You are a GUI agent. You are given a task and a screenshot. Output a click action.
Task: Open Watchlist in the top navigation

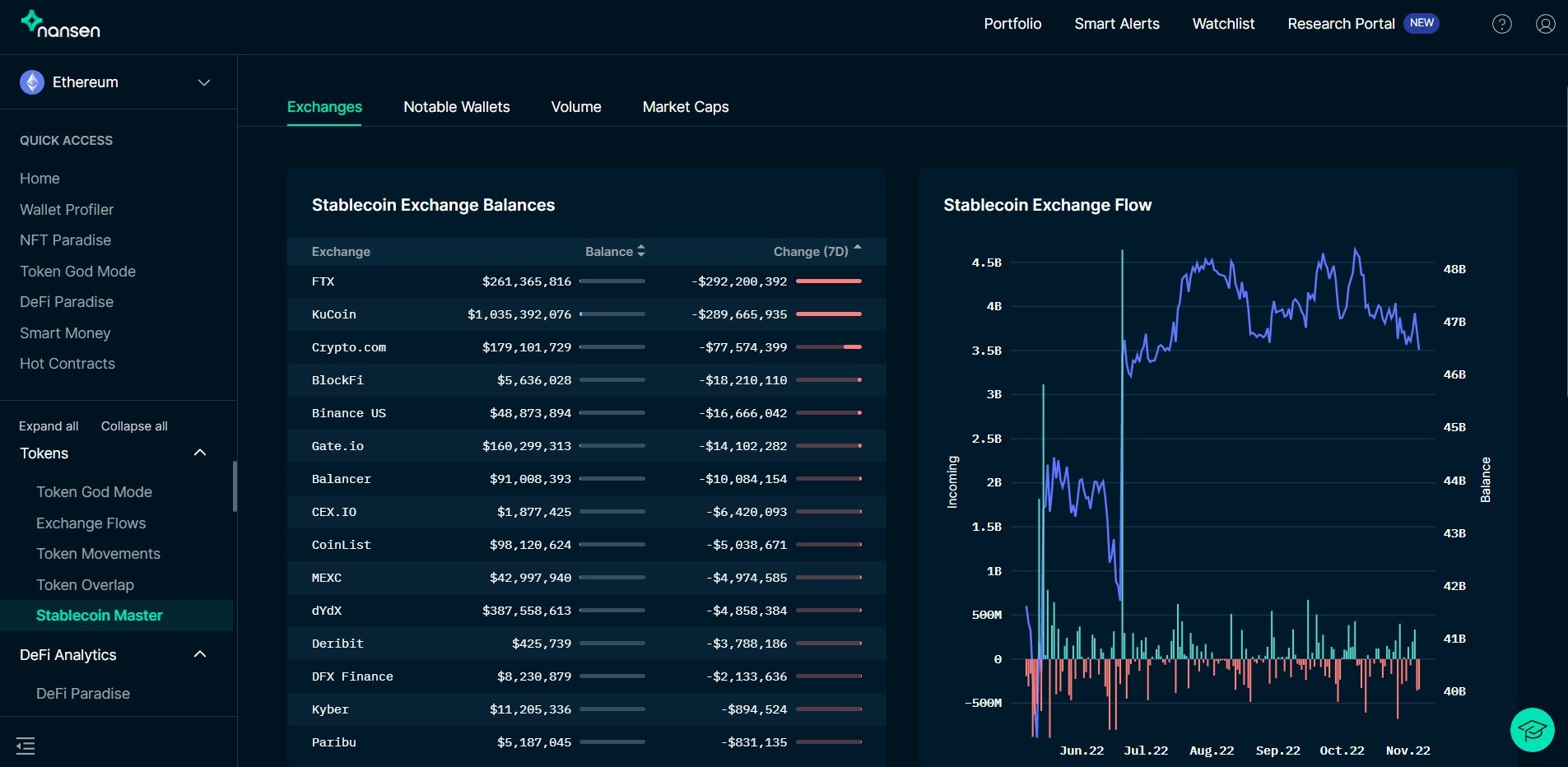1223,24
